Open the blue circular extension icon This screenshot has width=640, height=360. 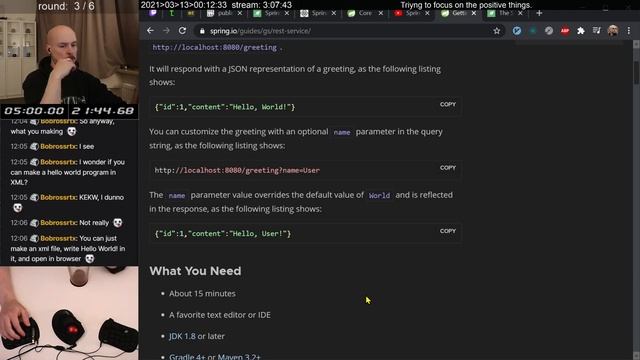[x=517, y=31]
